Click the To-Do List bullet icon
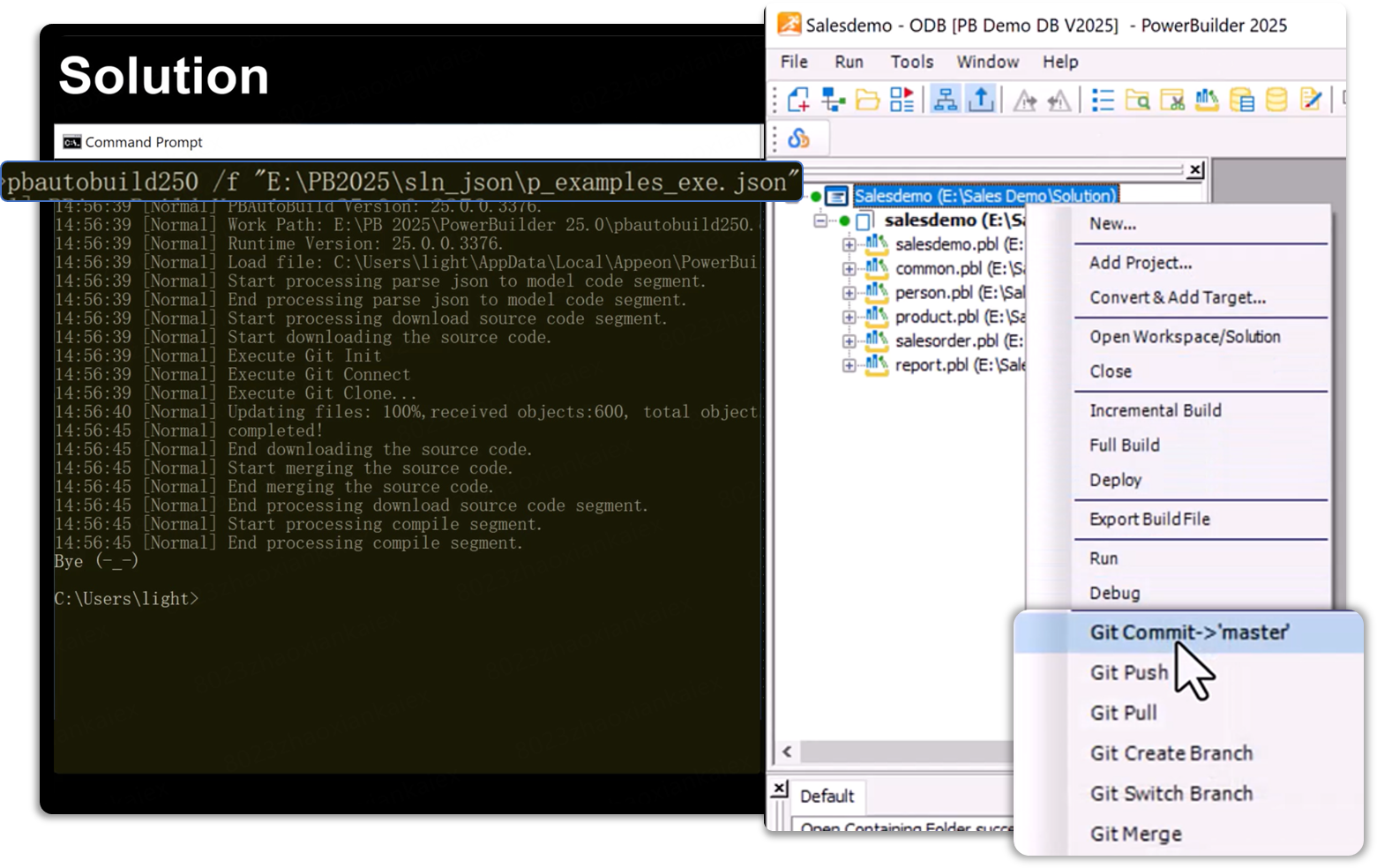 [x=1103, y=101]
